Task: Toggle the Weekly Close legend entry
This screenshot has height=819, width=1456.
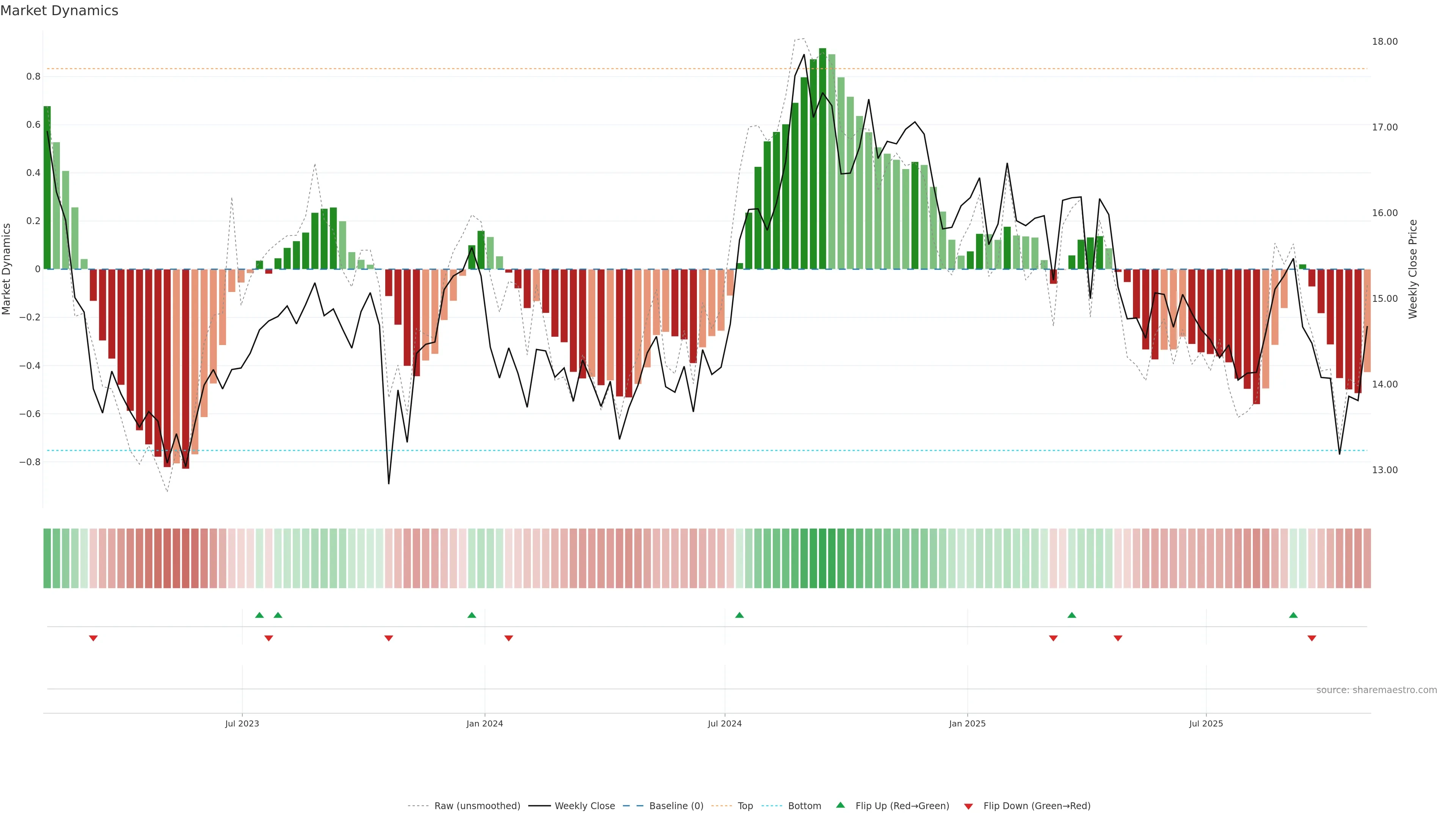Action: point(584,806)
